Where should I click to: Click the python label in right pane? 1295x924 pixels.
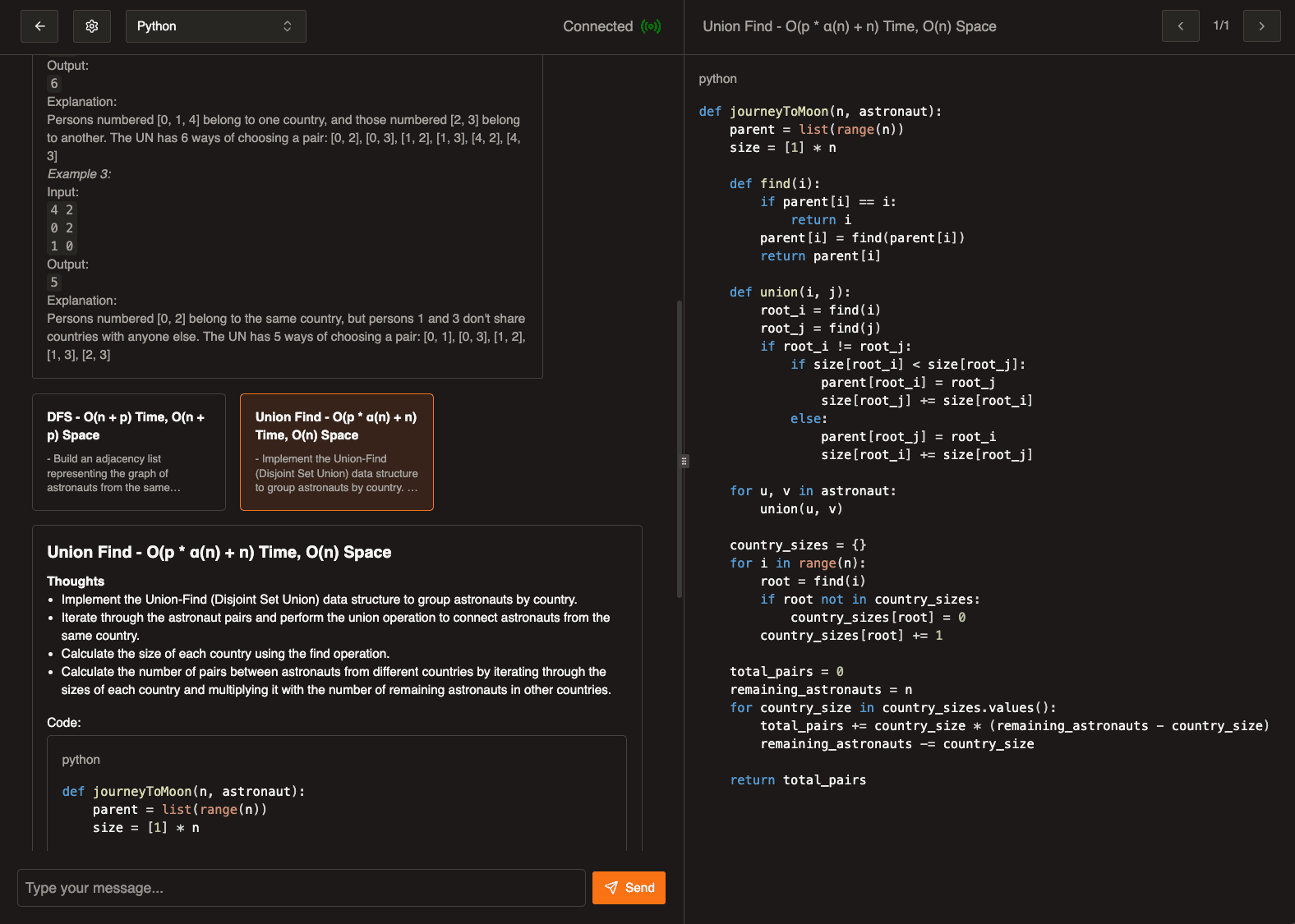coord(718,79)
